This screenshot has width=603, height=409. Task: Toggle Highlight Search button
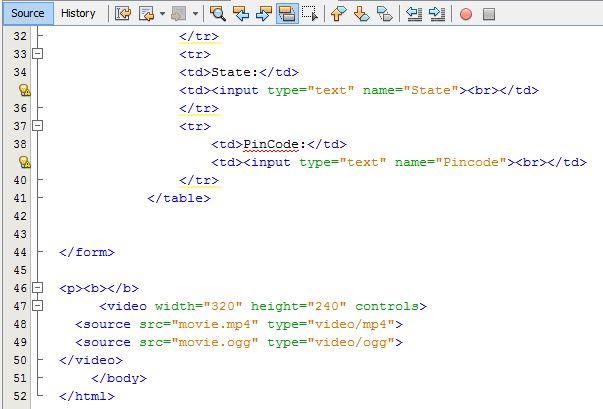[x=287, y=14]
